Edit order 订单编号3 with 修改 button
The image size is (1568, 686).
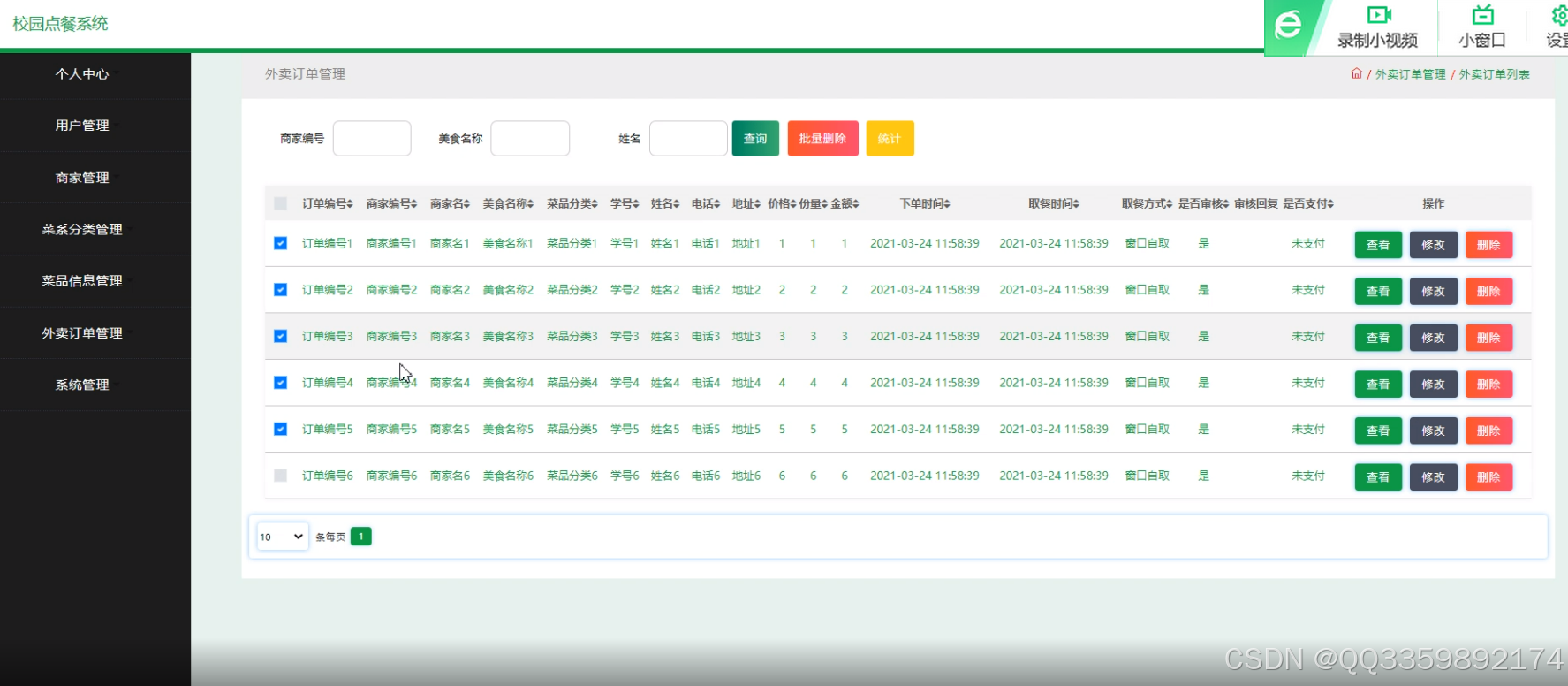(1433, 338)
